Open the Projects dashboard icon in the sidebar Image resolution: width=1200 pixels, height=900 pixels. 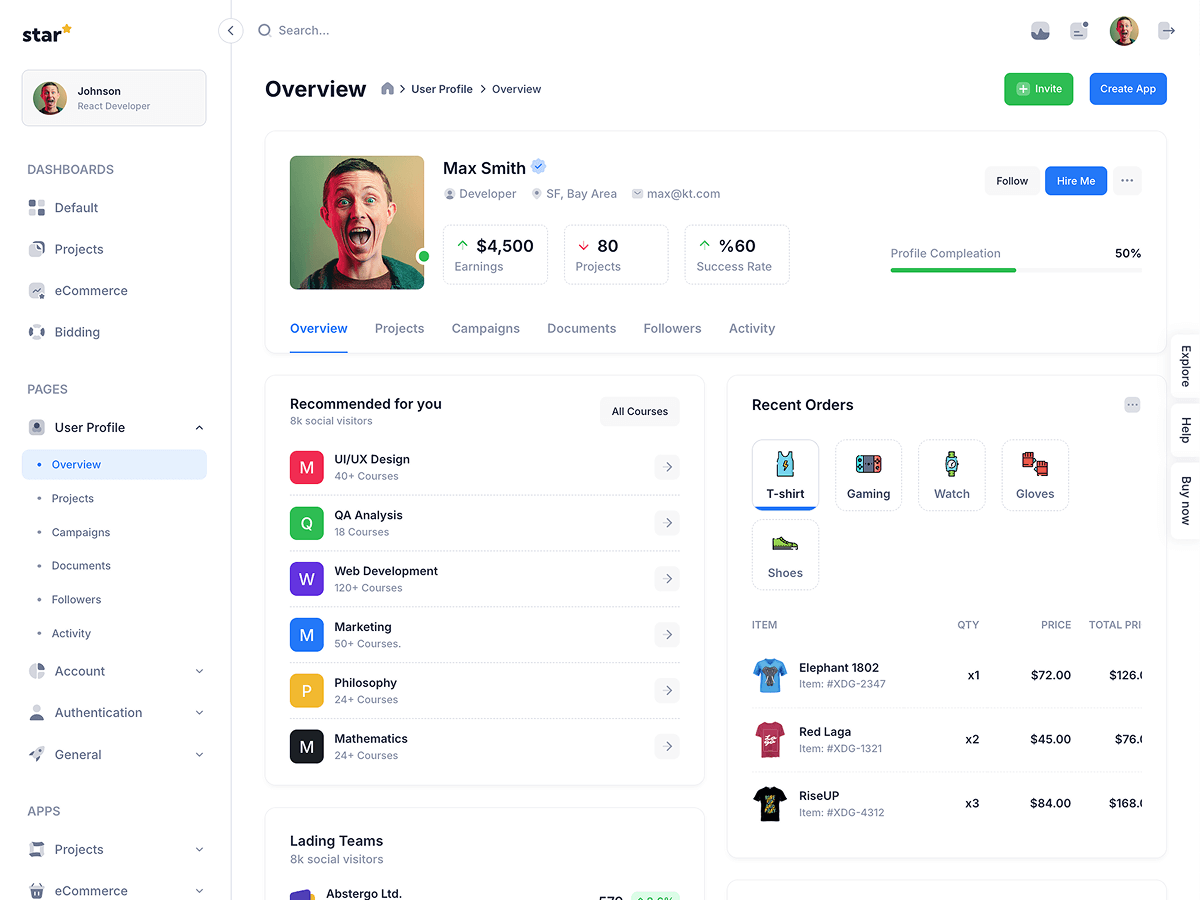(x=37, y=248)
